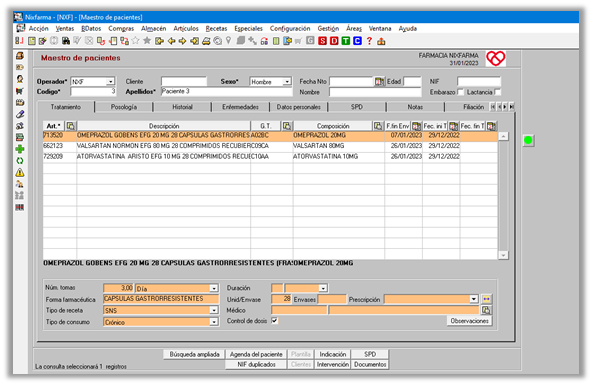Click the Documentos button
592x385 pixels.
370,365
